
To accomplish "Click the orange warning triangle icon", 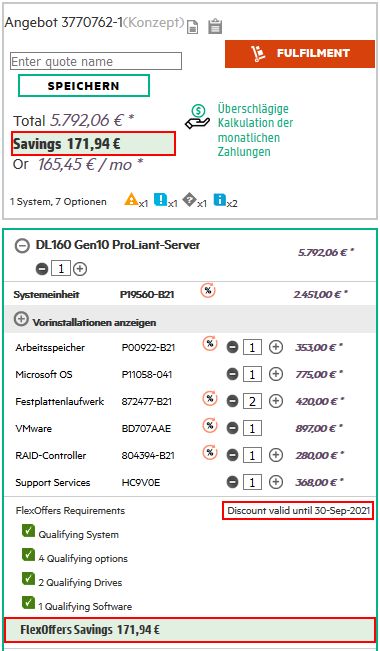I will coord(131,200).
